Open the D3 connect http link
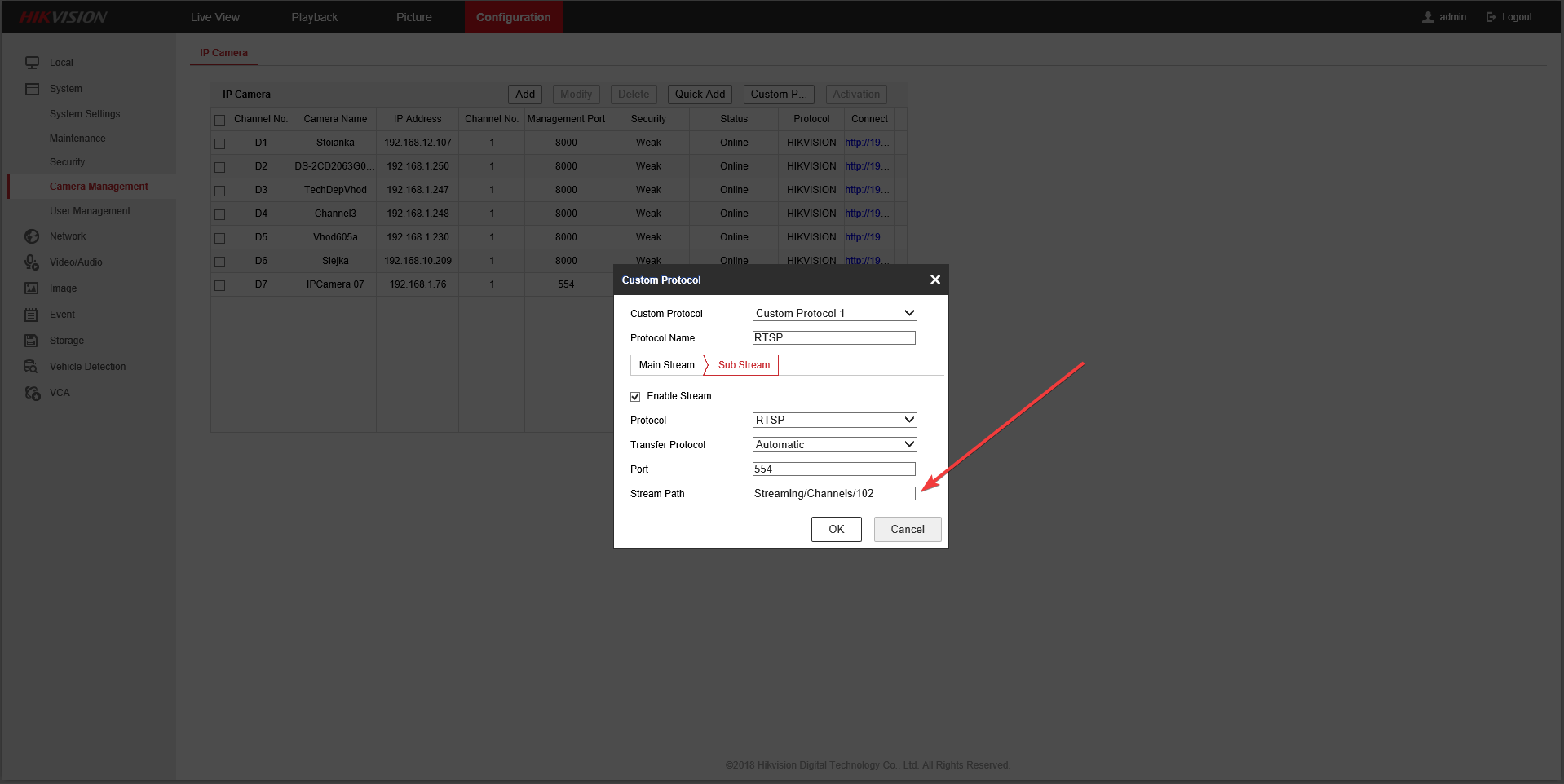The height and width of the screenshot is (784, 1564). click(867, 190)
